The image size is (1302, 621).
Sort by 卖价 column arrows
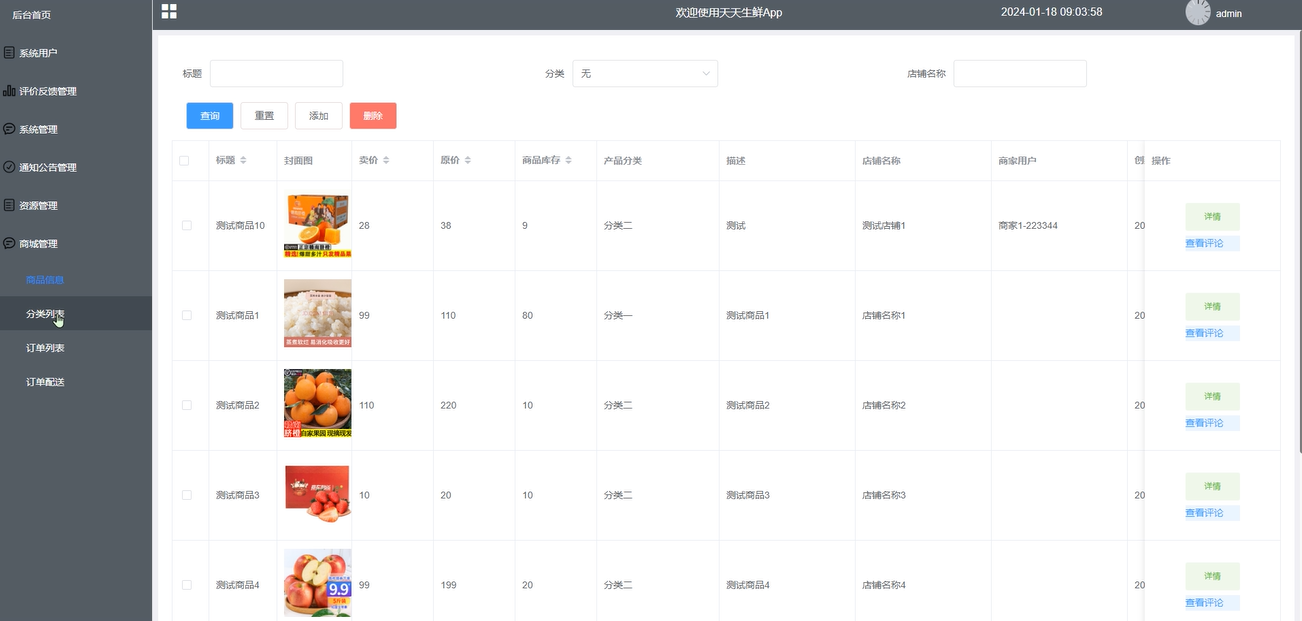click(386, 160)
